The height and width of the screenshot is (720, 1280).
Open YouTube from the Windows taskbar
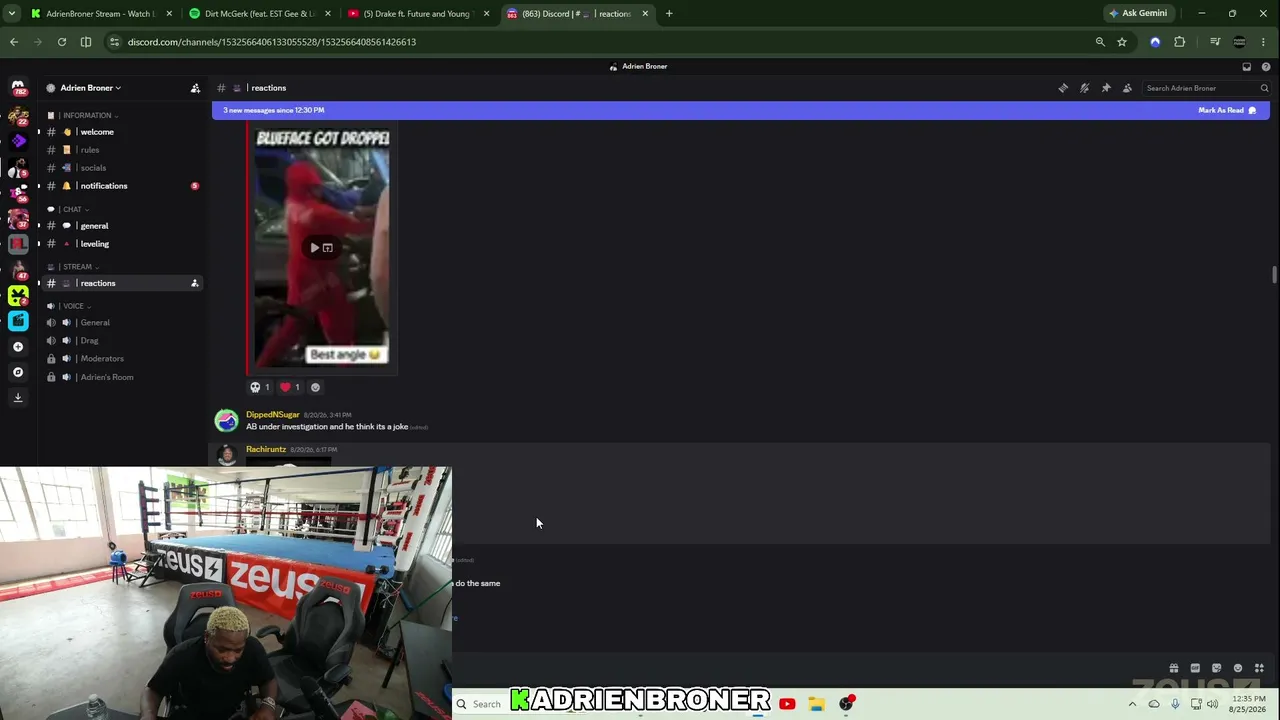coord(787,704)
